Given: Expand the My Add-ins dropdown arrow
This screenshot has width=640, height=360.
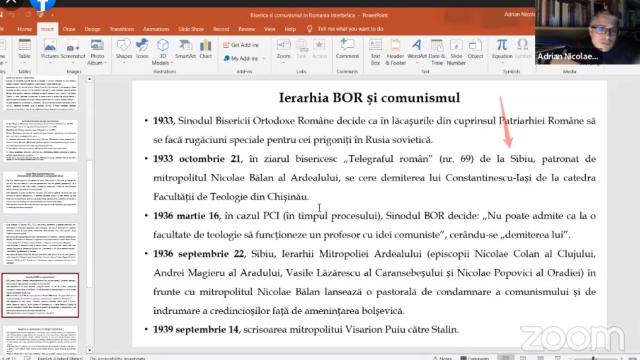Looking at the screenshot, I should (264, 59).
